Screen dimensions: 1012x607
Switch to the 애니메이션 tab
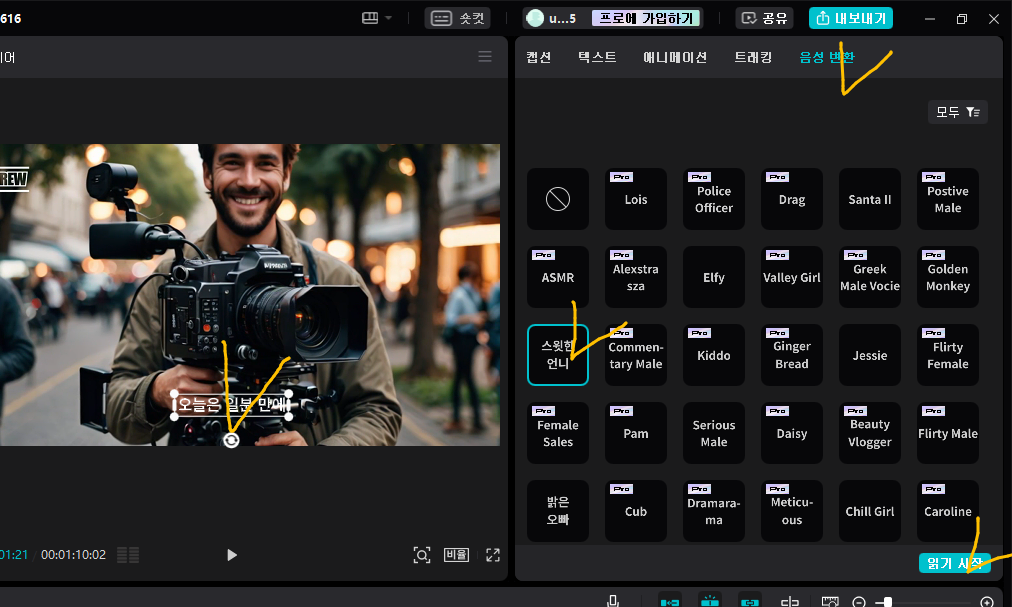tap(675, 57)
